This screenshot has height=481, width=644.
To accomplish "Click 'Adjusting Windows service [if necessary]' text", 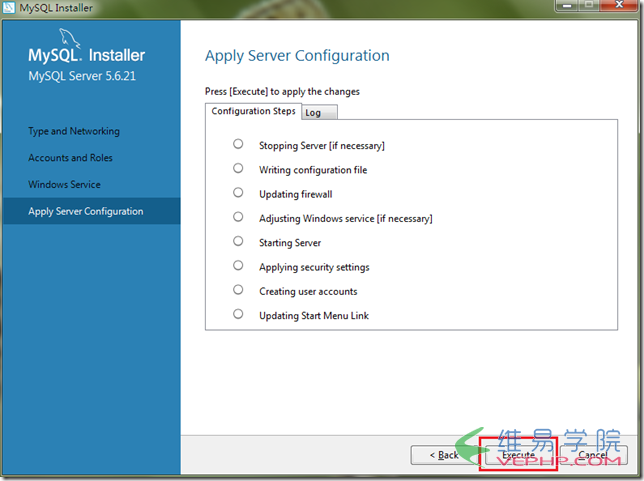I will point(346,219).
